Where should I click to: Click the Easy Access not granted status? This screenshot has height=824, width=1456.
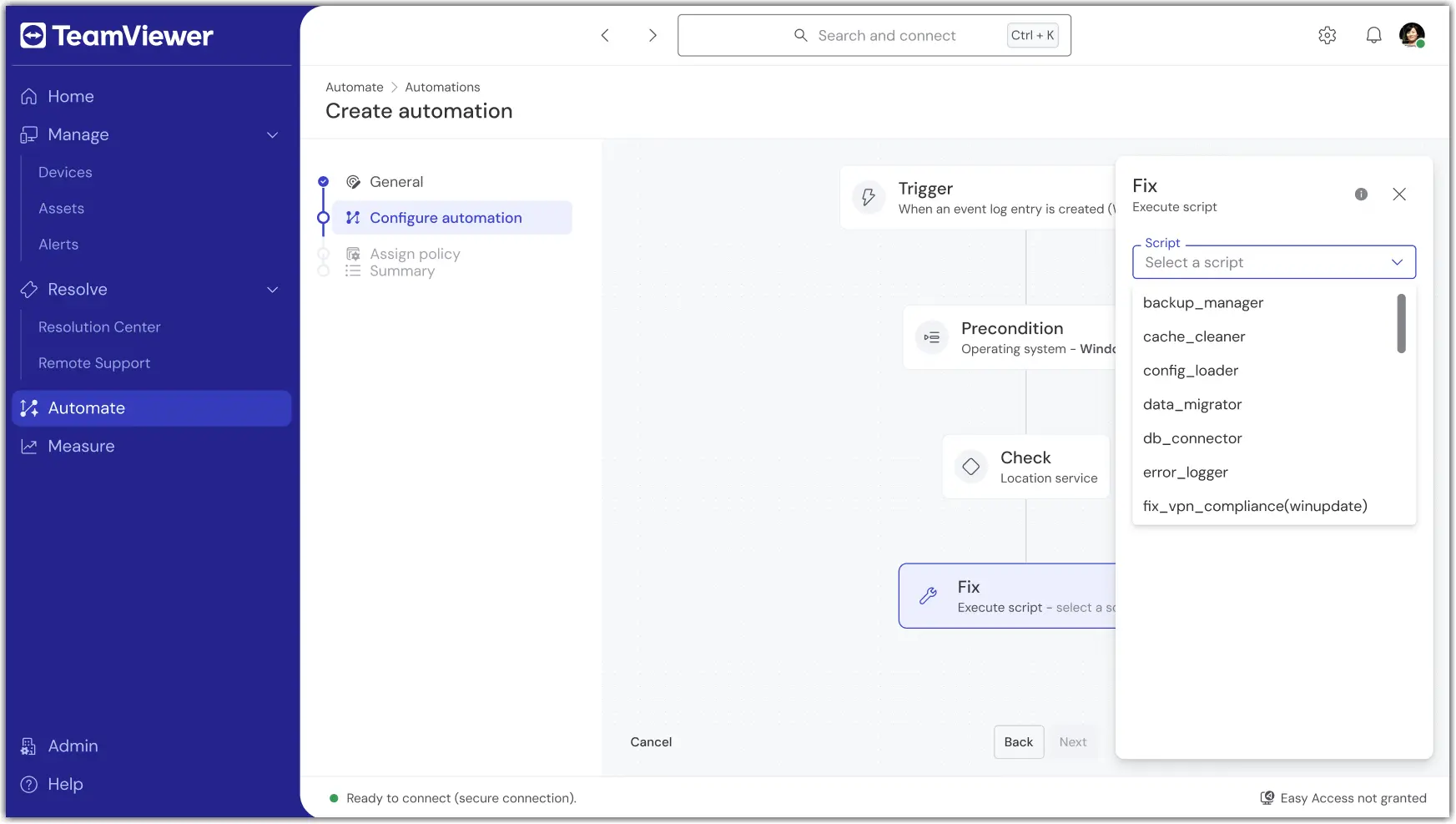click(x=1343, y=799)
